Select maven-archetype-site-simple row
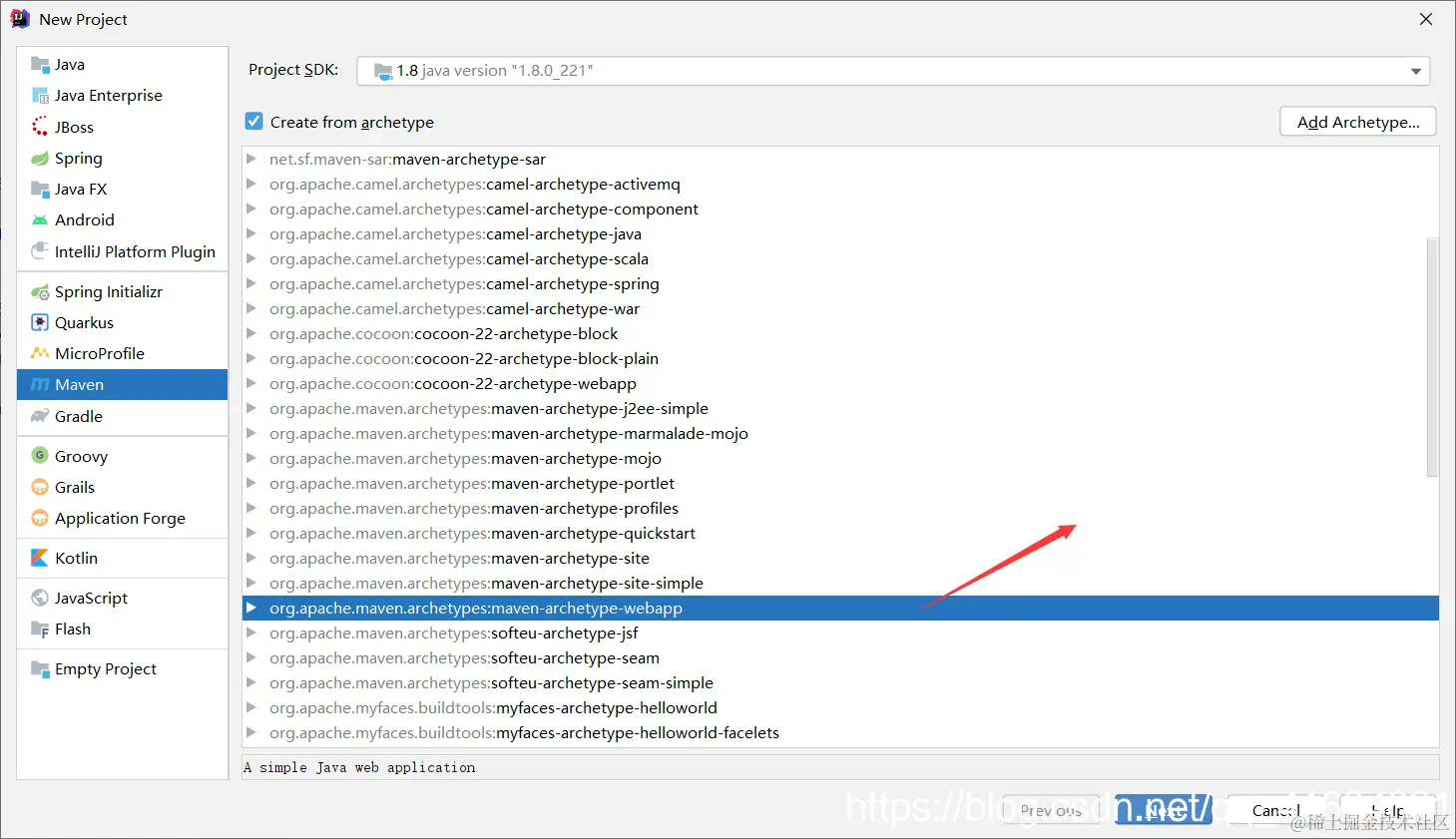The image size is (1456, 839). coord(840,583)
